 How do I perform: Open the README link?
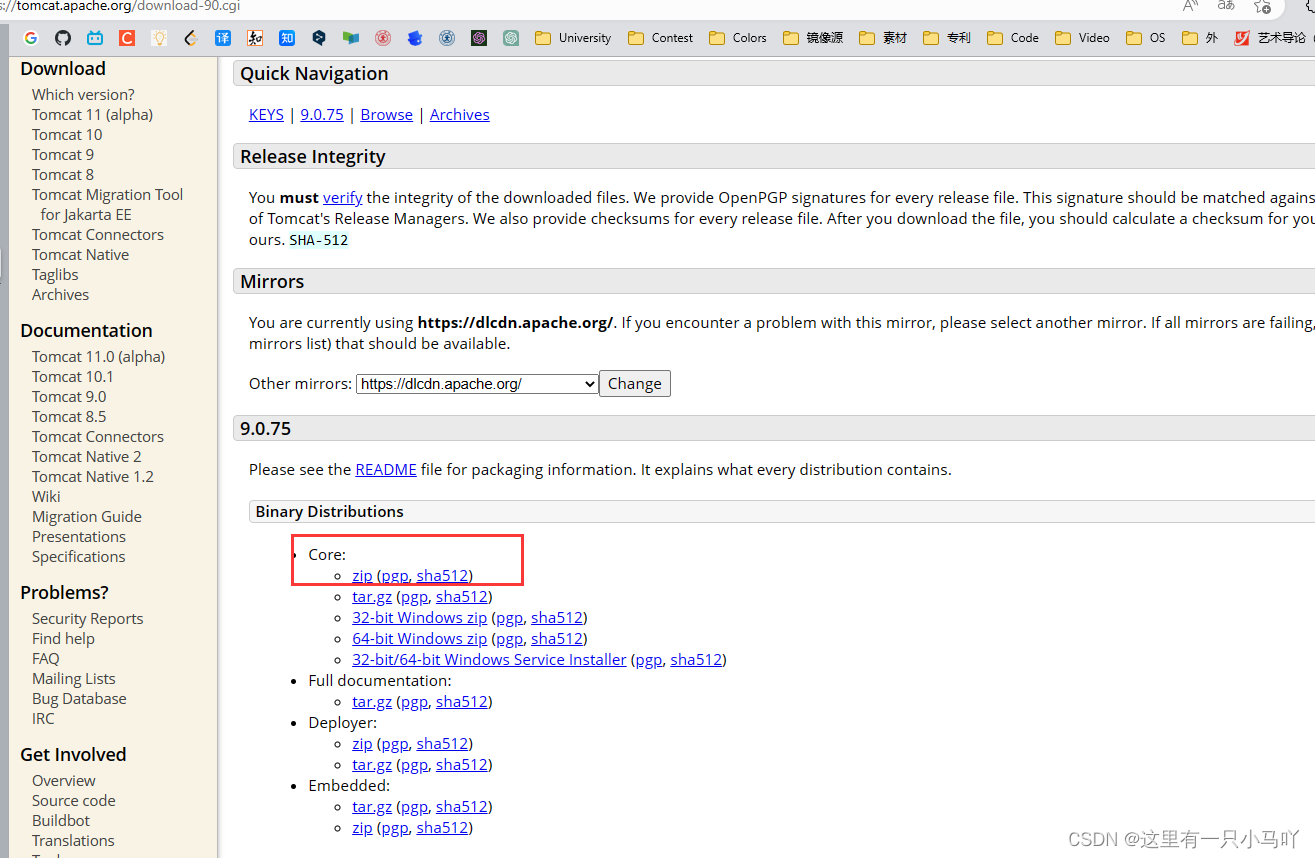tap(386, 470)
